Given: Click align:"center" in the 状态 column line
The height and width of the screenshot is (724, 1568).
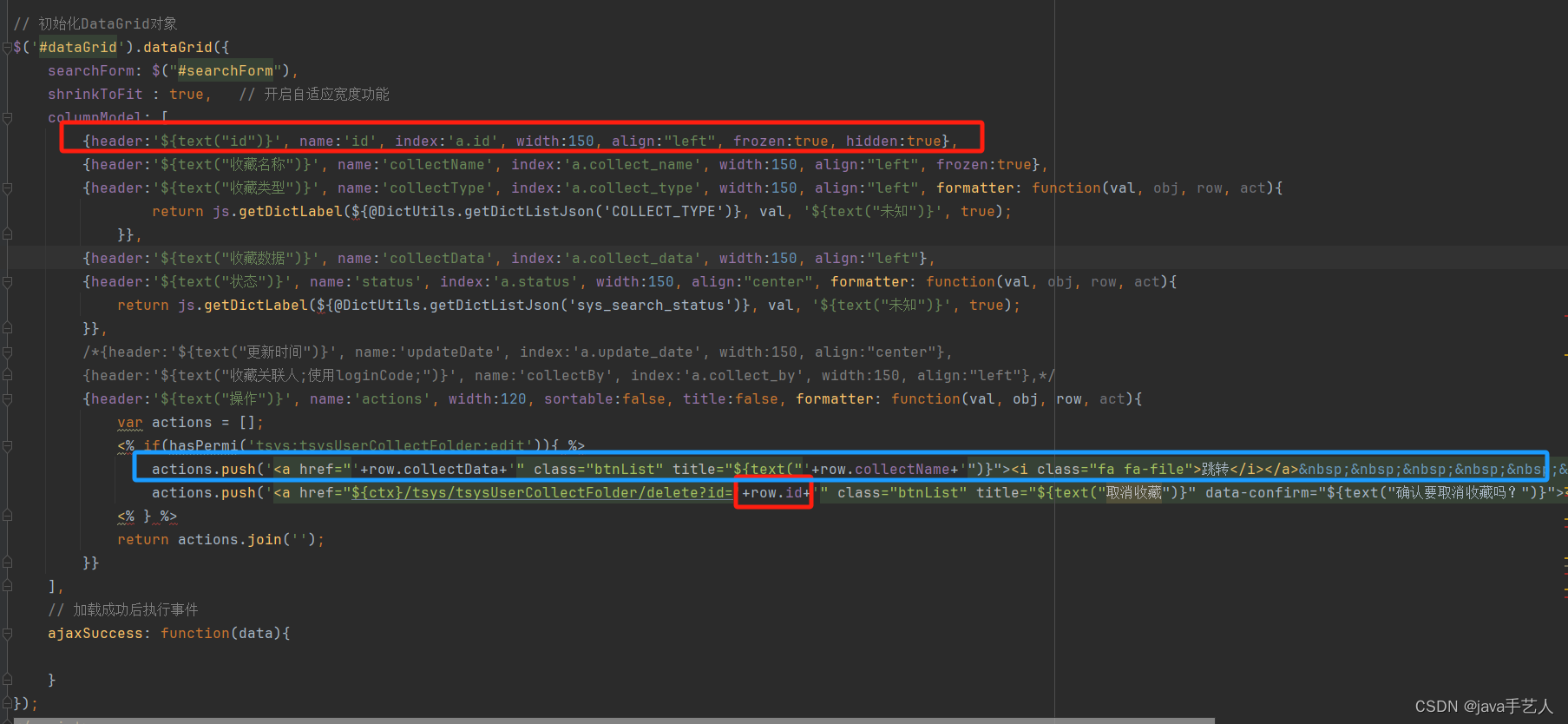Looking at the screenshot, I should pyautogui.click(x=752, y=281).
